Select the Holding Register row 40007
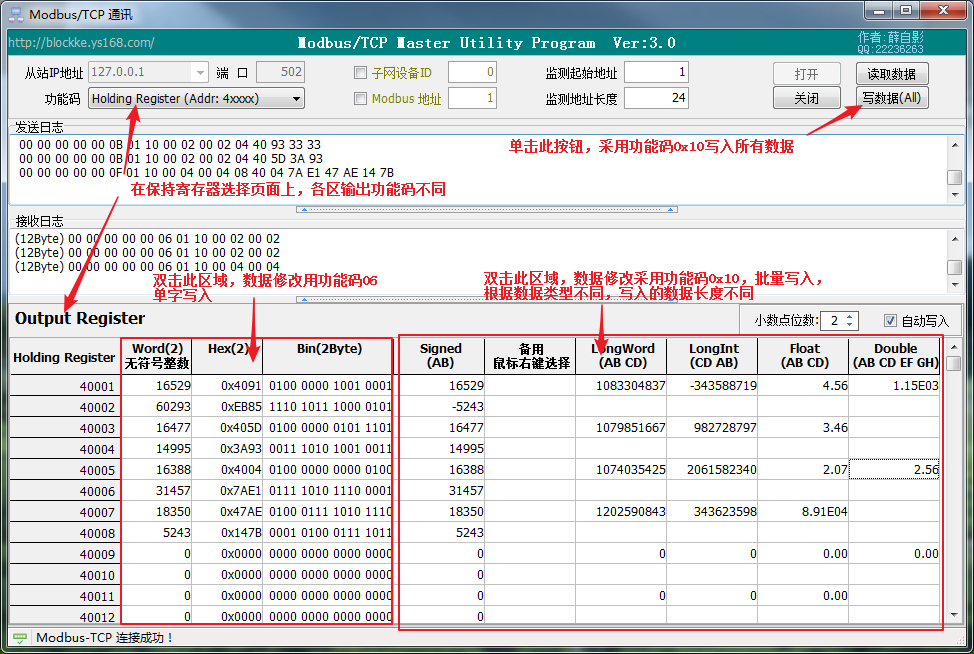 click(x=65, y=512)
